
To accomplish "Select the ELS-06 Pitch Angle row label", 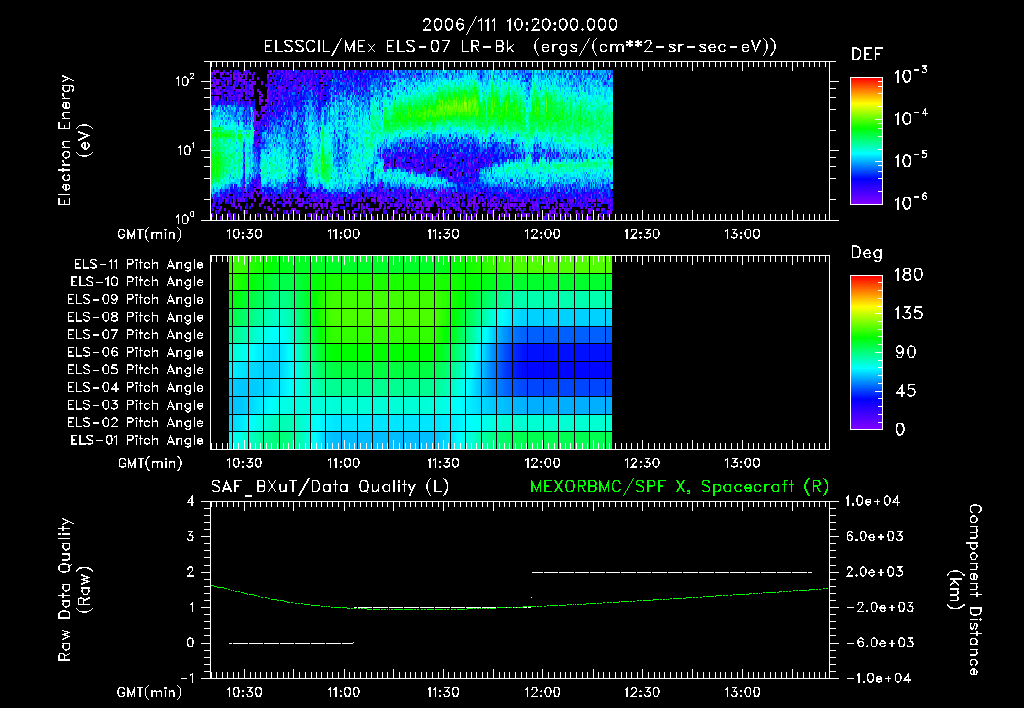I will click(136, 353).
